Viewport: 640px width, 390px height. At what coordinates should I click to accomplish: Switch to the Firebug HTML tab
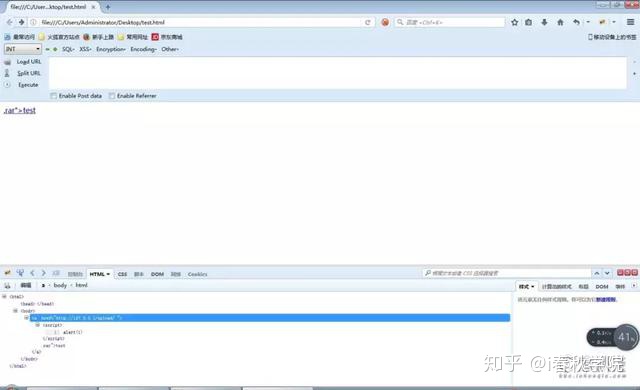[100, 274]
